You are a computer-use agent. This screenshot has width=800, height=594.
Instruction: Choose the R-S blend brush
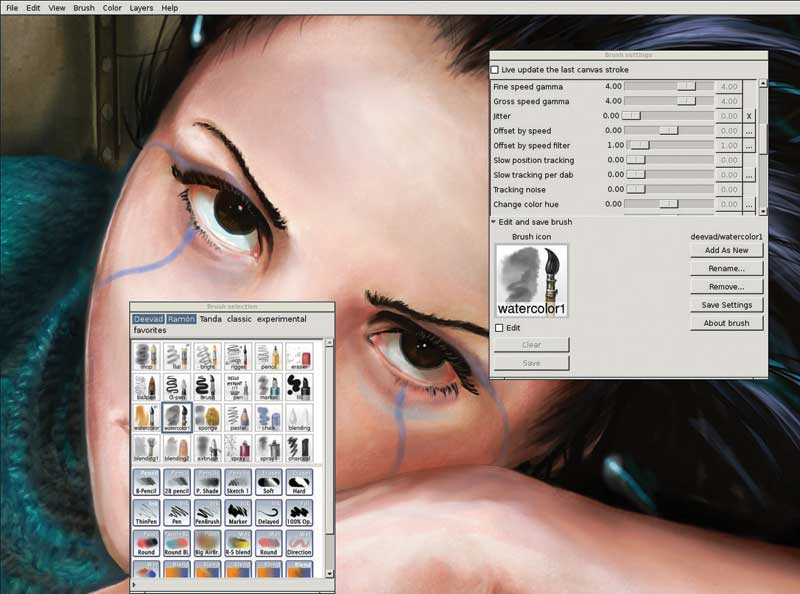pos(238,543)
